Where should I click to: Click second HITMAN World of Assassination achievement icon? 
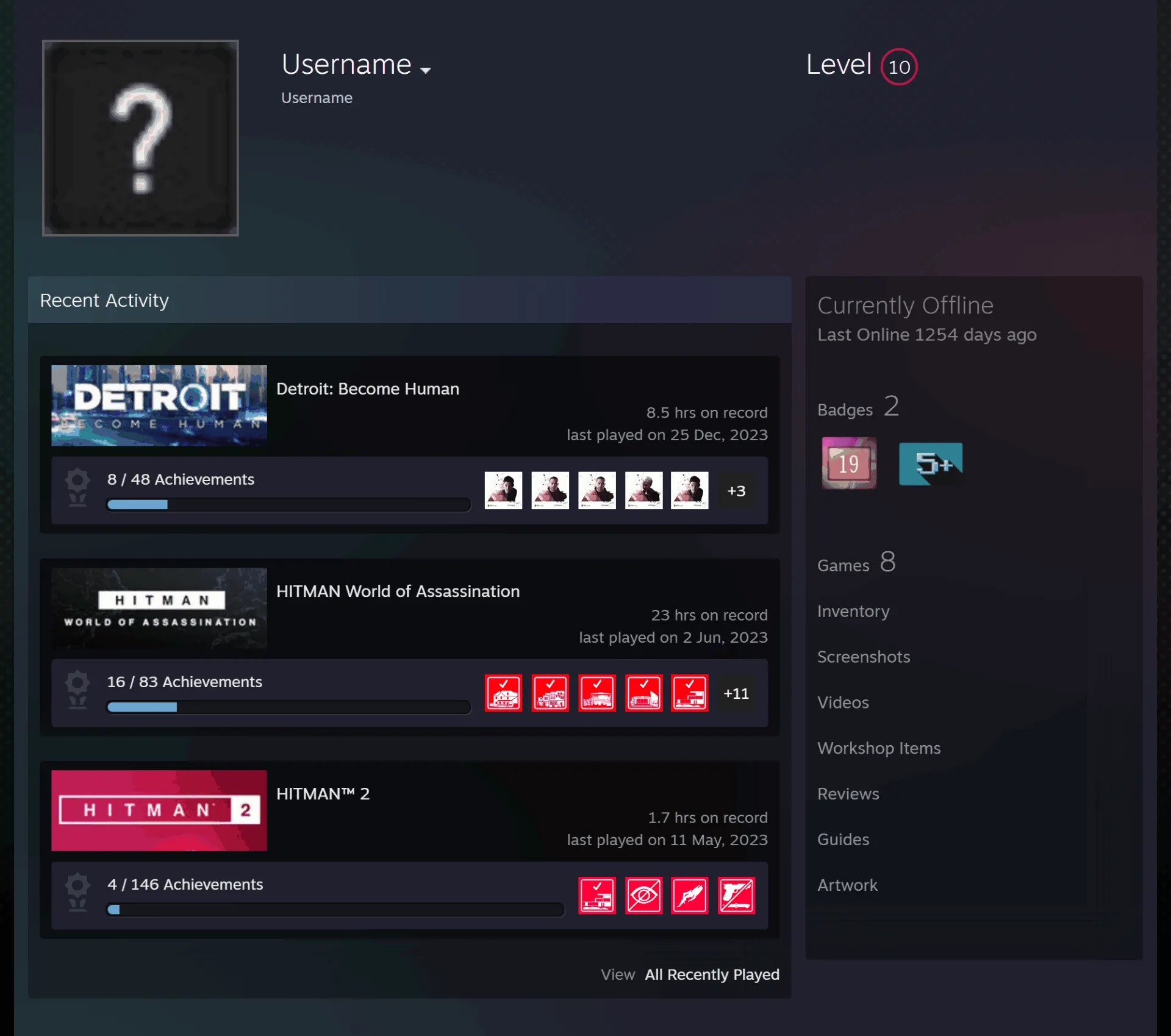click(550, 693)
